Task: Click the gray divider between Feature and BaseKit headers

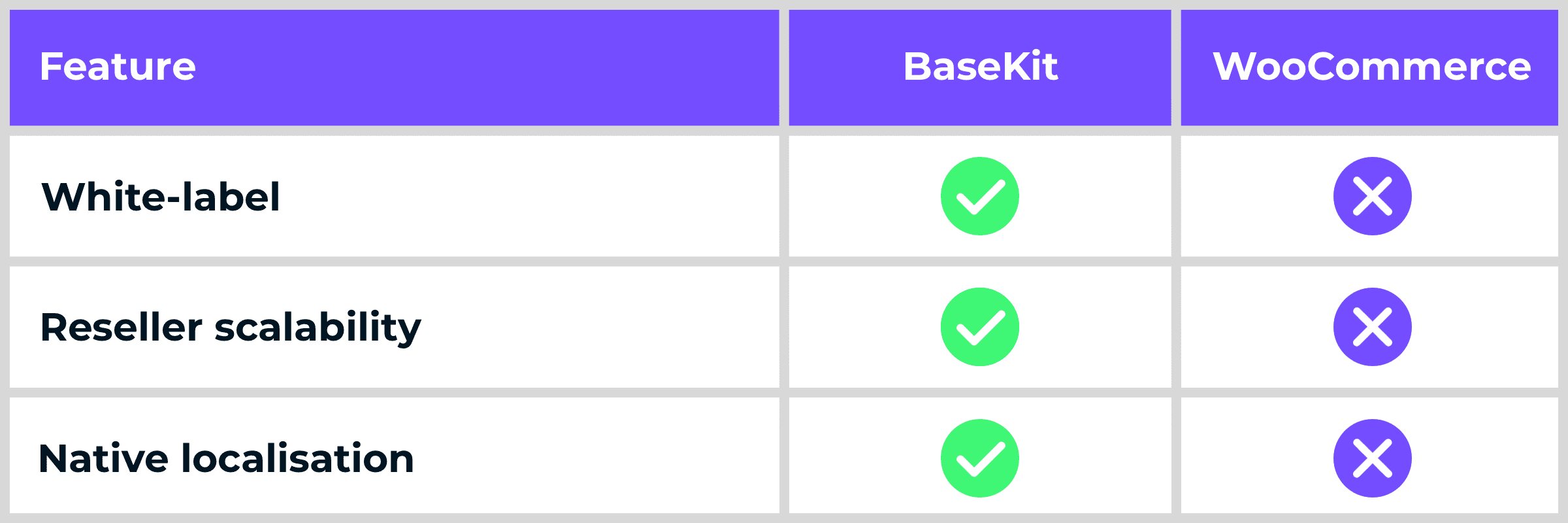Action: pos(784,67)
